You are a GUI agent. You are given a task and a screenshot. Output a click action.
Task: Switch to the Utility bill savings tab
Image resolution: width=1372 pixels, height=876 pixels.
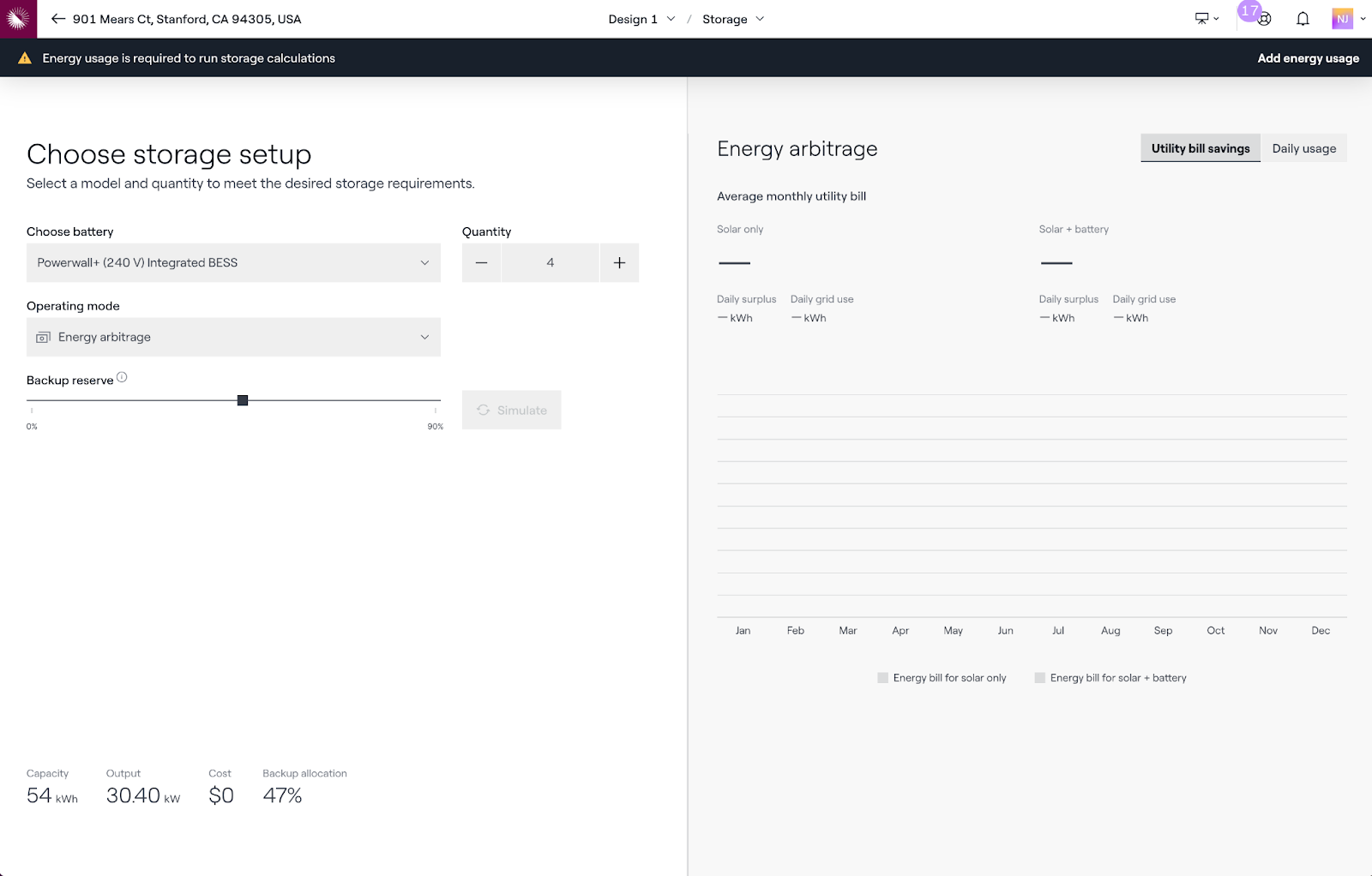pos(1200,148)
